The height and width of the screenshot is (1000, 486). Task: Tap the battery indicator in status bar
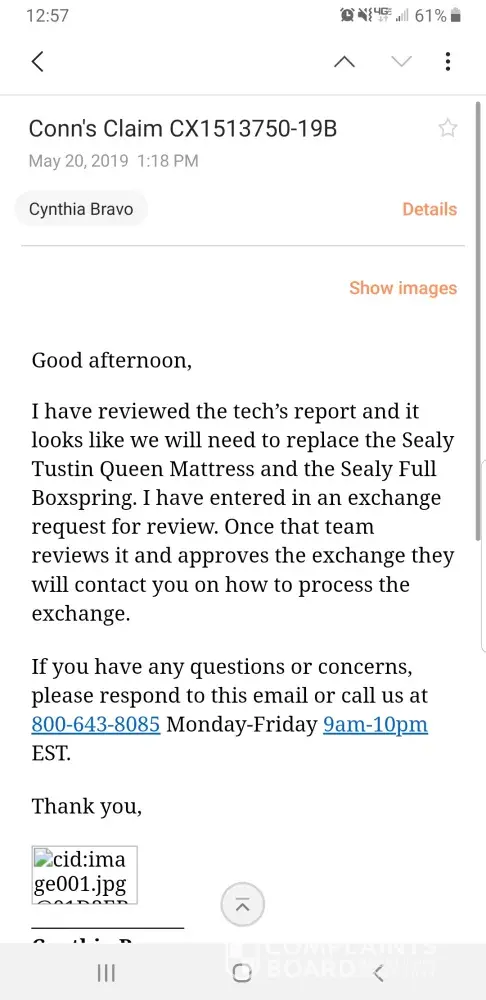455,16
